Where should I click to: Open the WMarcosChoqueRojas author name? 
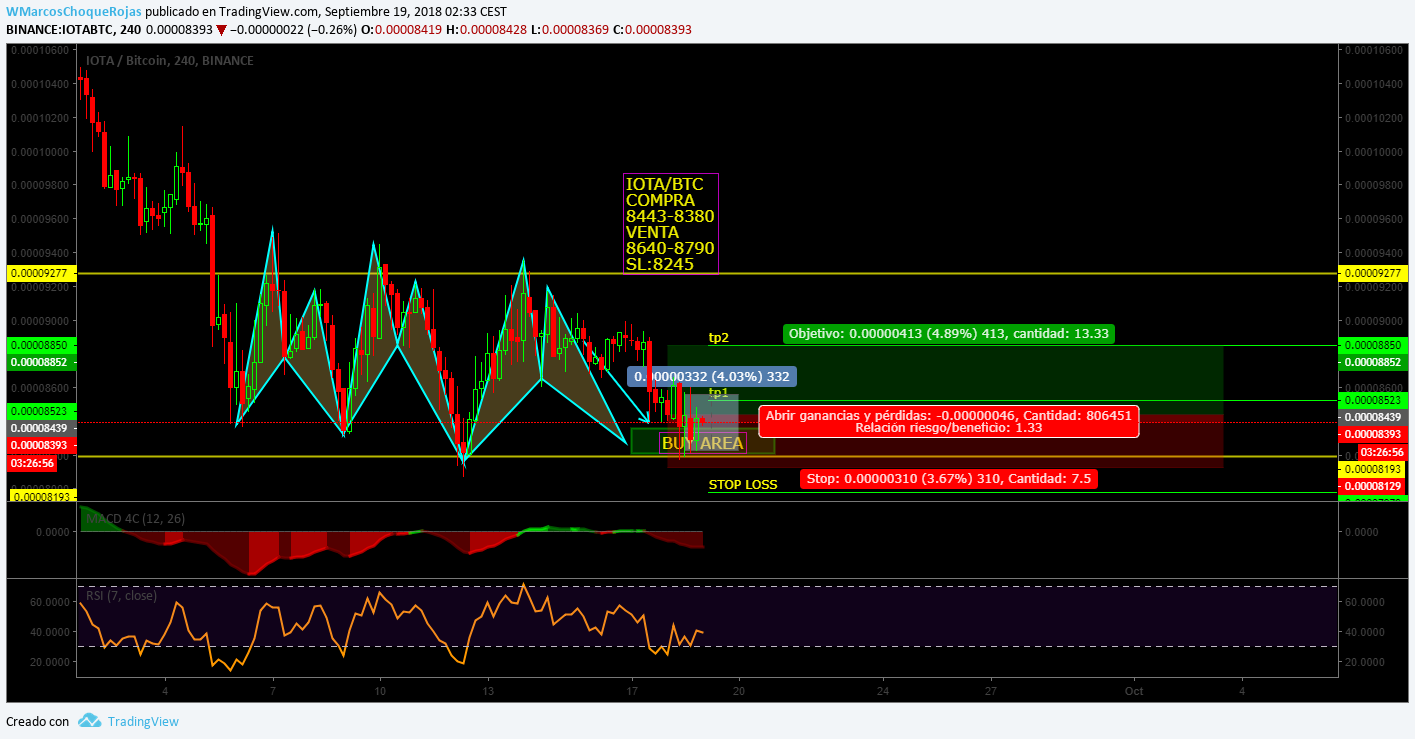point(72,11)
